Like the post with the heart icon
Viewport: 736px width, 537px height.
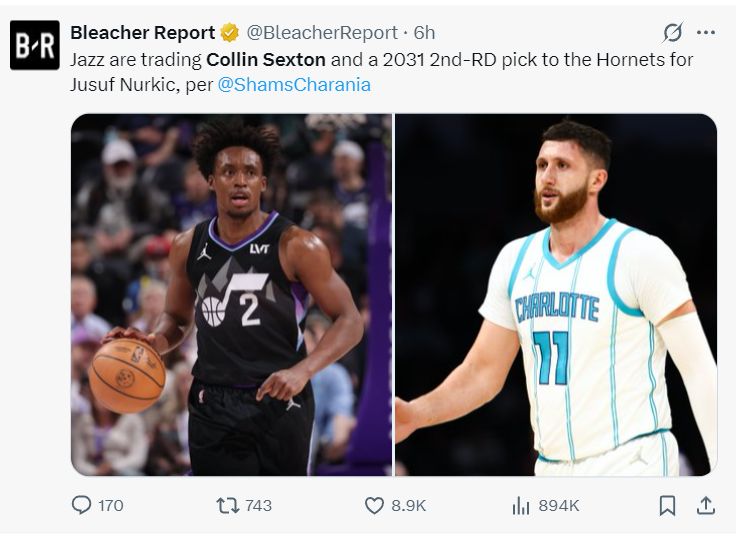tap(374, 505)
